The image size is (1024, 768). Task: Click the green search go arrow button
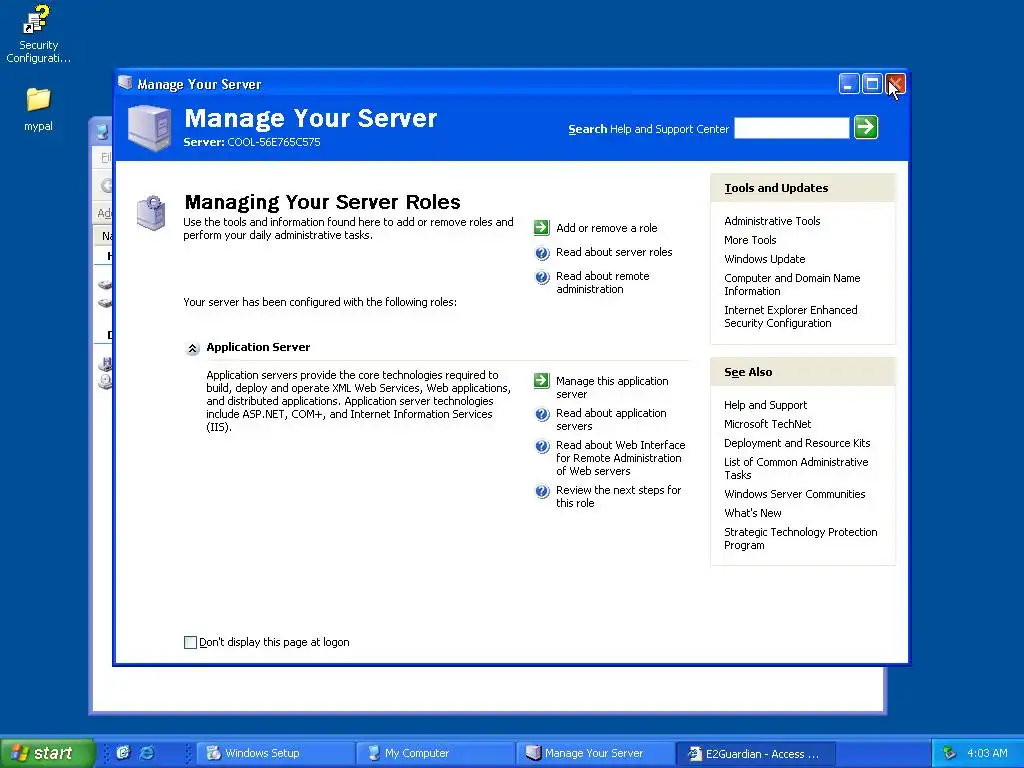pyautogui.click(x=866, y=127)
